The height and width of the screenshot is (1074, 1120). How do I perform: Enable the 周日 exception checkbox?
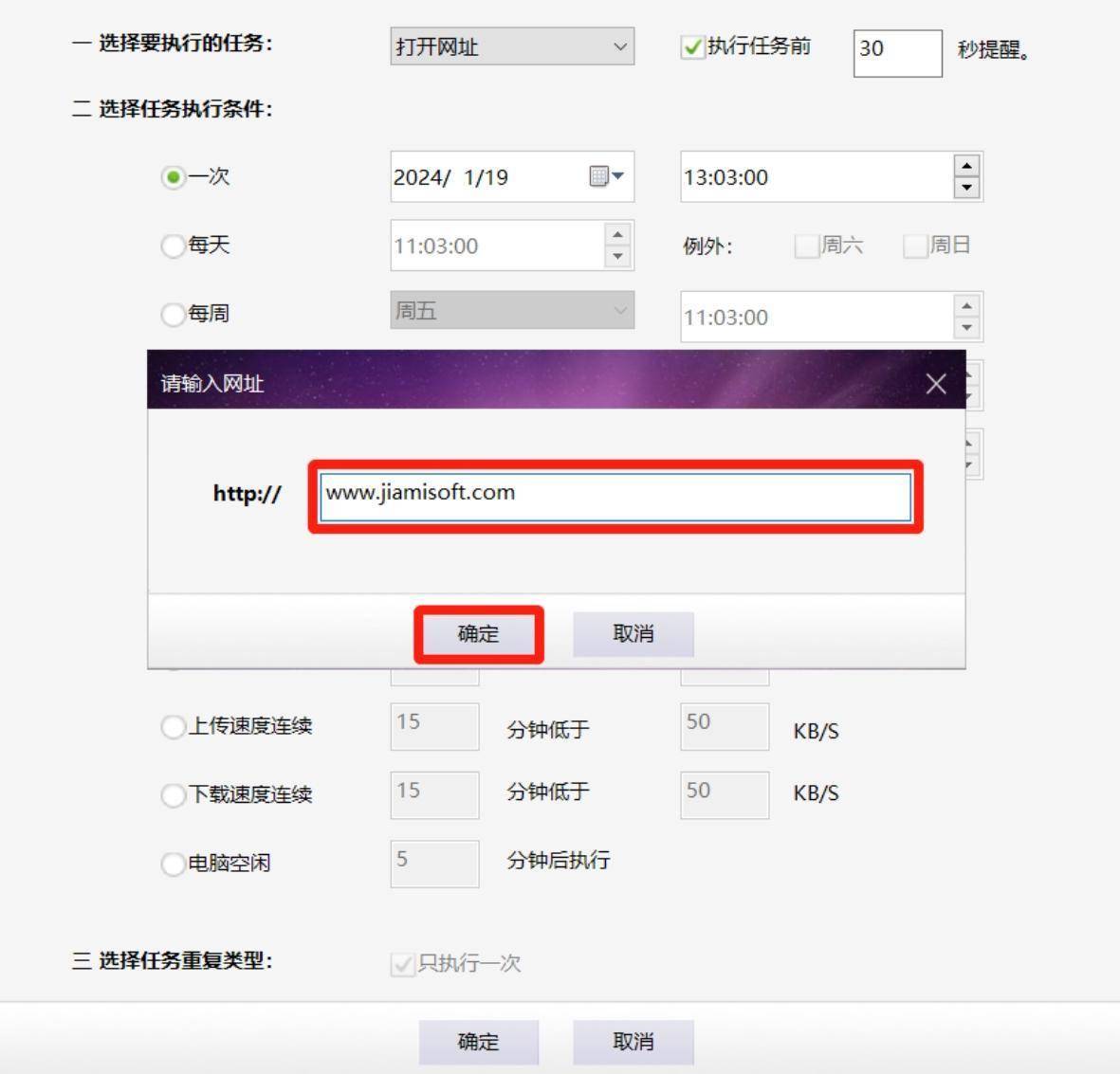914,246
